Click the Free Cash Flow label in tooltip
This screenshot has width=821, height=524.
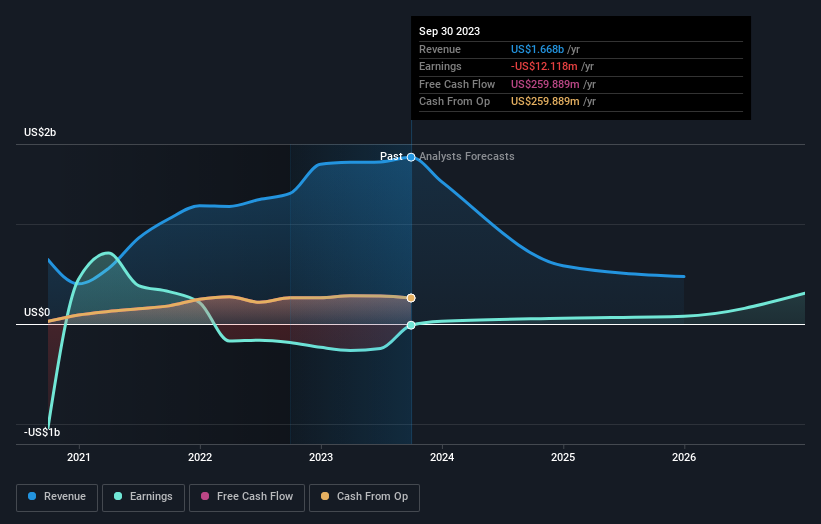click(457, 84)
